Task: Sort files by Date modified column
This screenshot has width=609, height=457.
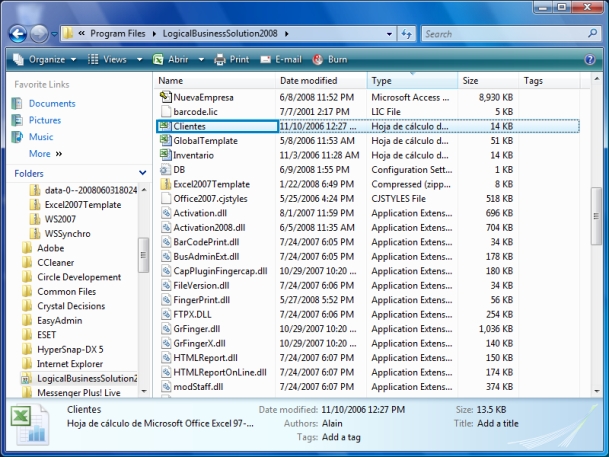Action: [308, 80]
